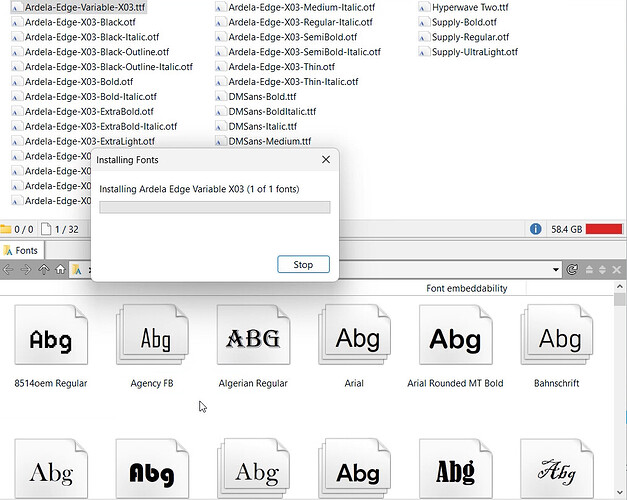Click the 58.4 GB free space text

[x=567, y=229]
